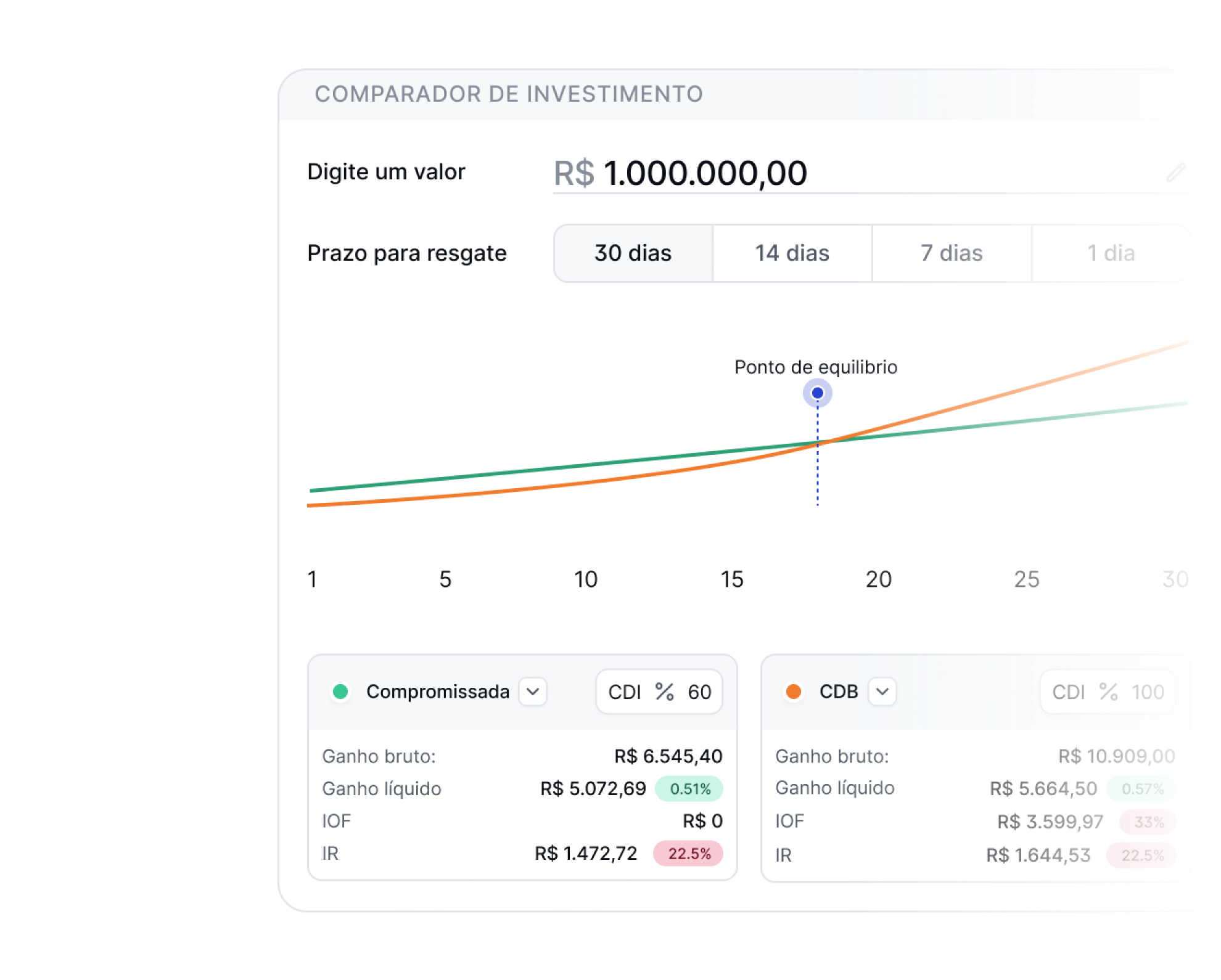Click the percent icon in CDB CDI box
The height and width of the screenshot is (980, 1221).
click(x=1108, y=692)
